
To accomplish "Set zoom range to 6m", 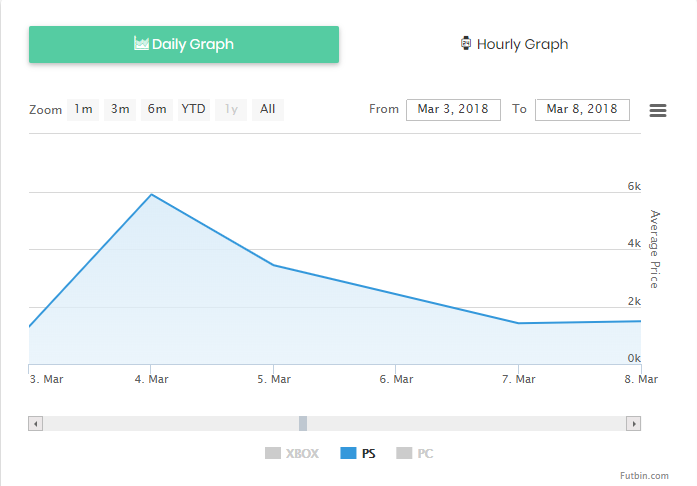I will [157, 109].
